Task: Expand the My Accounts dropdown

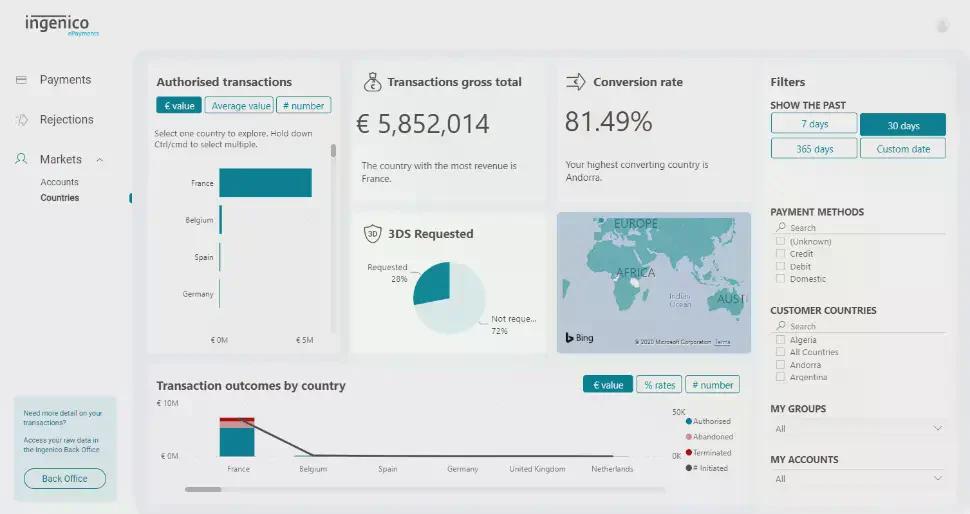Action: point(858,479)
